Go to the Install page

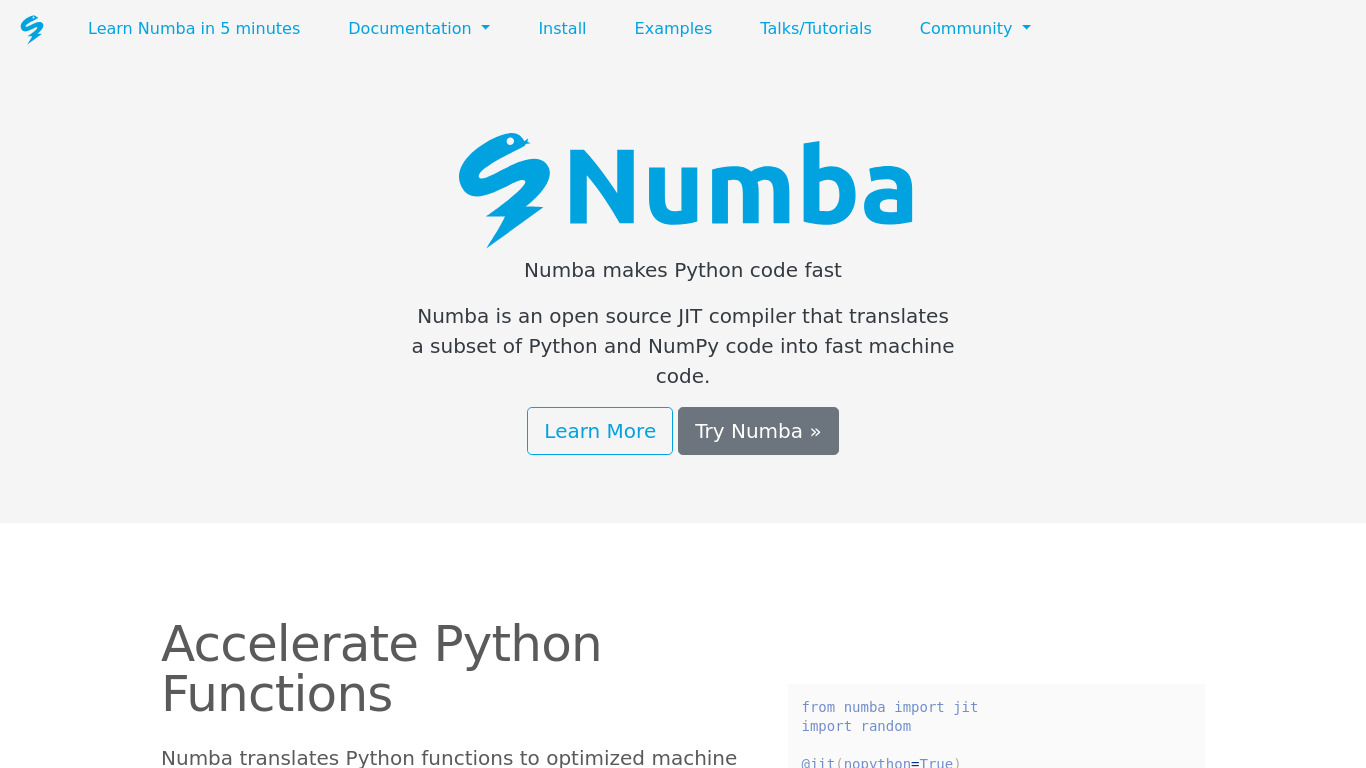tap(562, 28)
